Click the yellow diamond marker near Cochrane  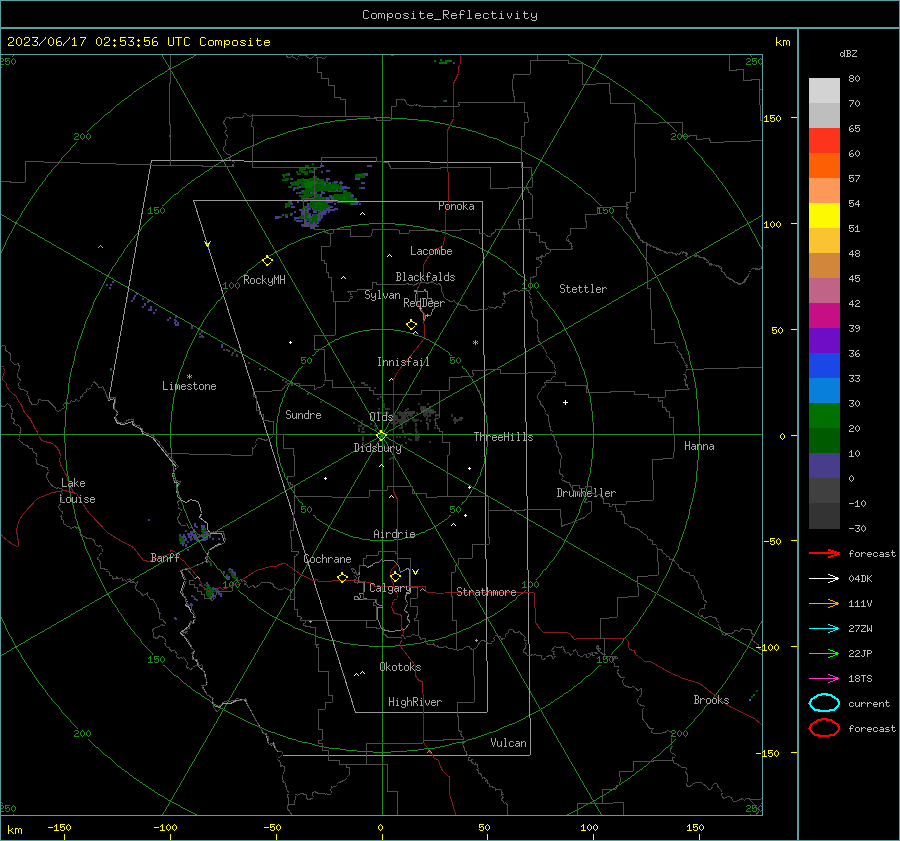pos(343,577)
